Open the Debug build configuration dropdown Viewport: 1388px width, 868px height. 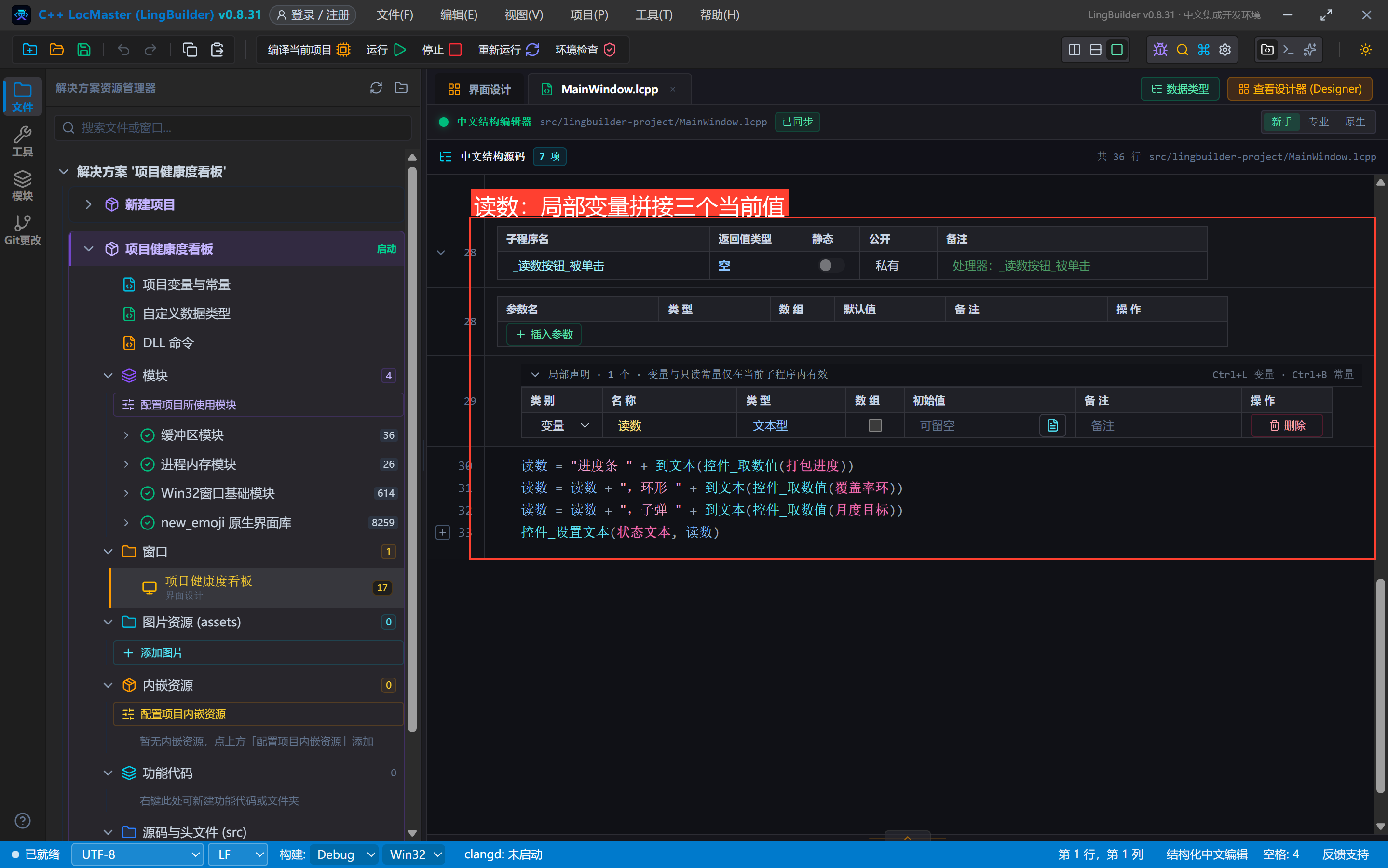click(x=344, y=854)
